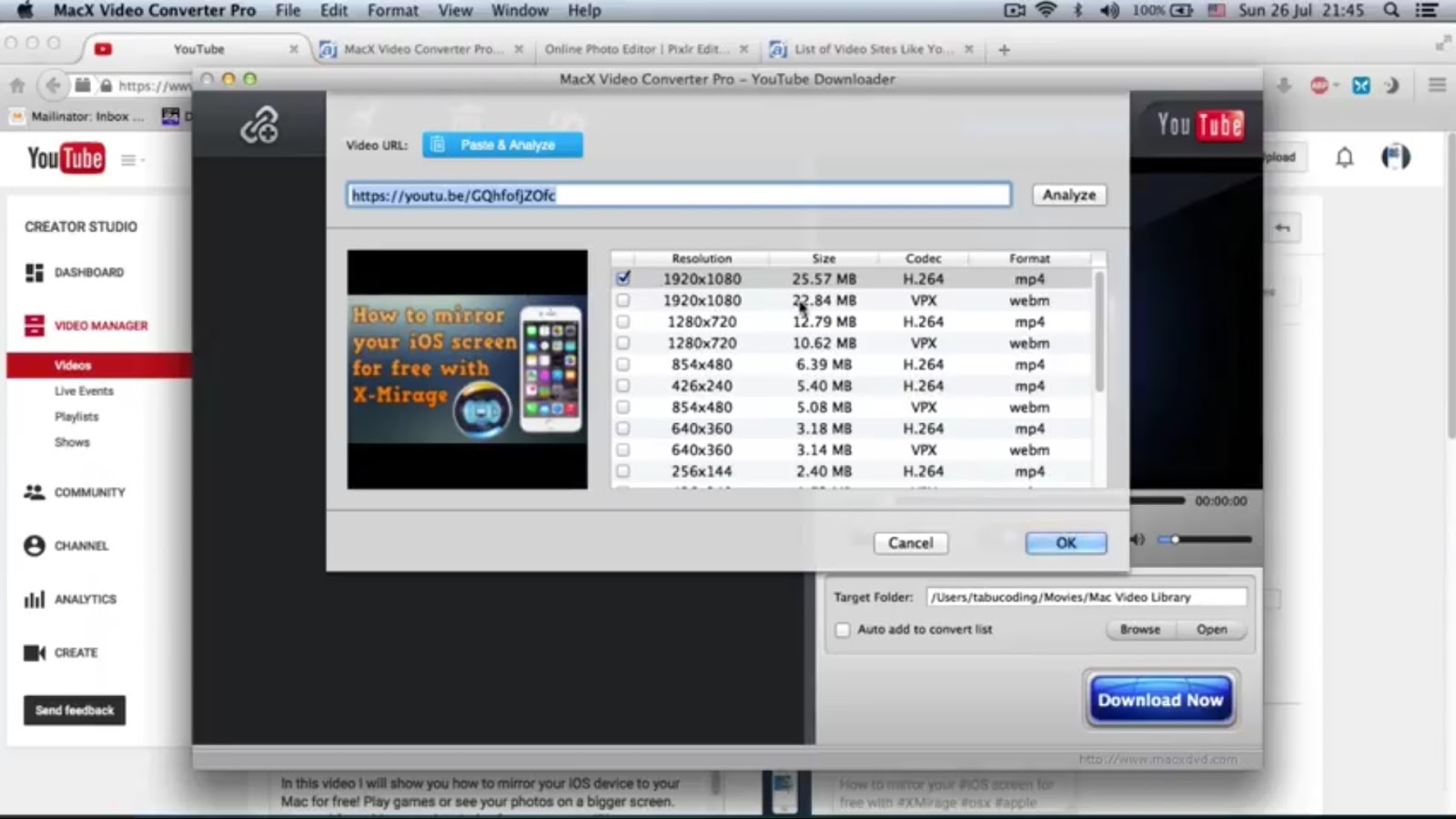Click the Adblock toolbar extension icon

(x=1319, y=86)
